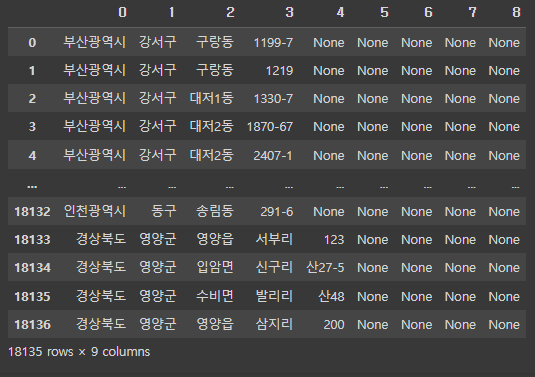The width and height of the screenshot is (535, 377).
Task: Click the 삼지리 cell
Action: click(x=274, y=324)
